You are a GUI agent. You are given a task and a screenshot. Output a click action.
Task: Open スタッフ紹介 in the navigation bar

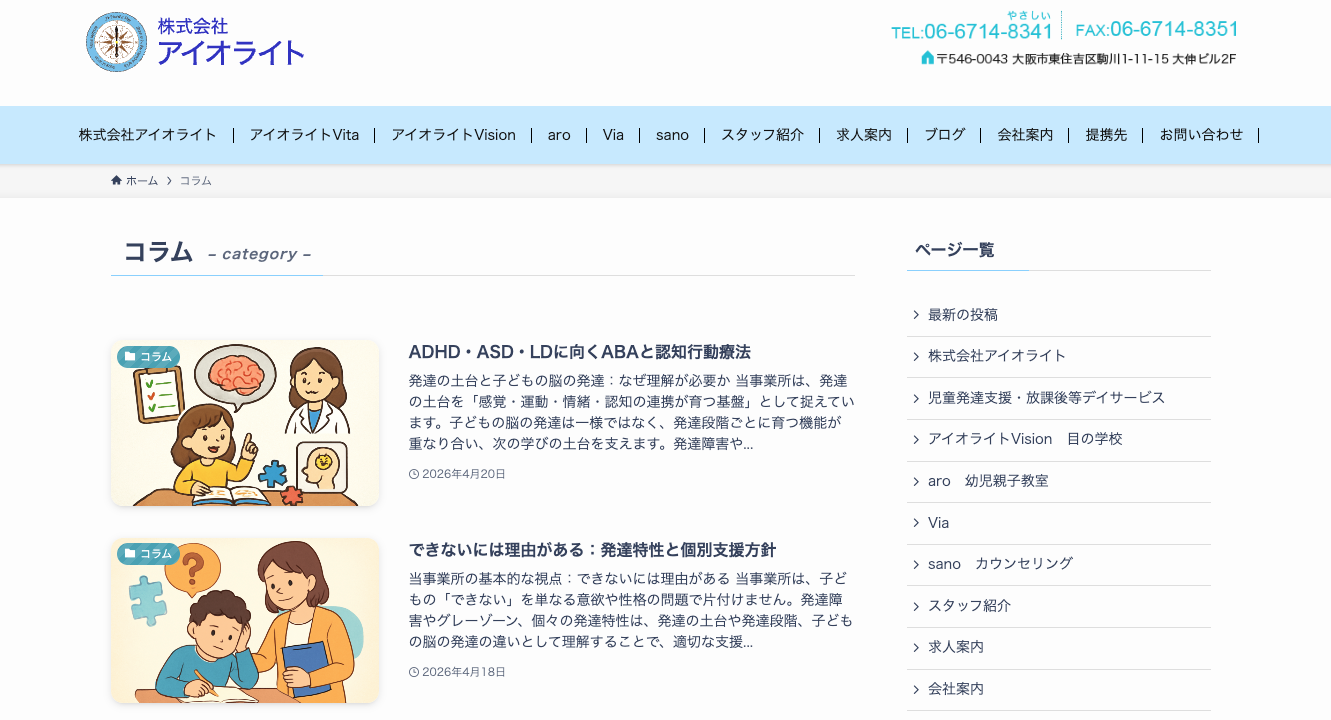762,135
